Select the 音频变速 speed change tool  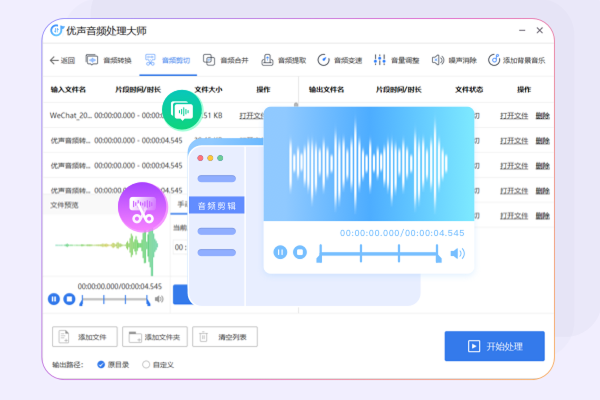340,60
